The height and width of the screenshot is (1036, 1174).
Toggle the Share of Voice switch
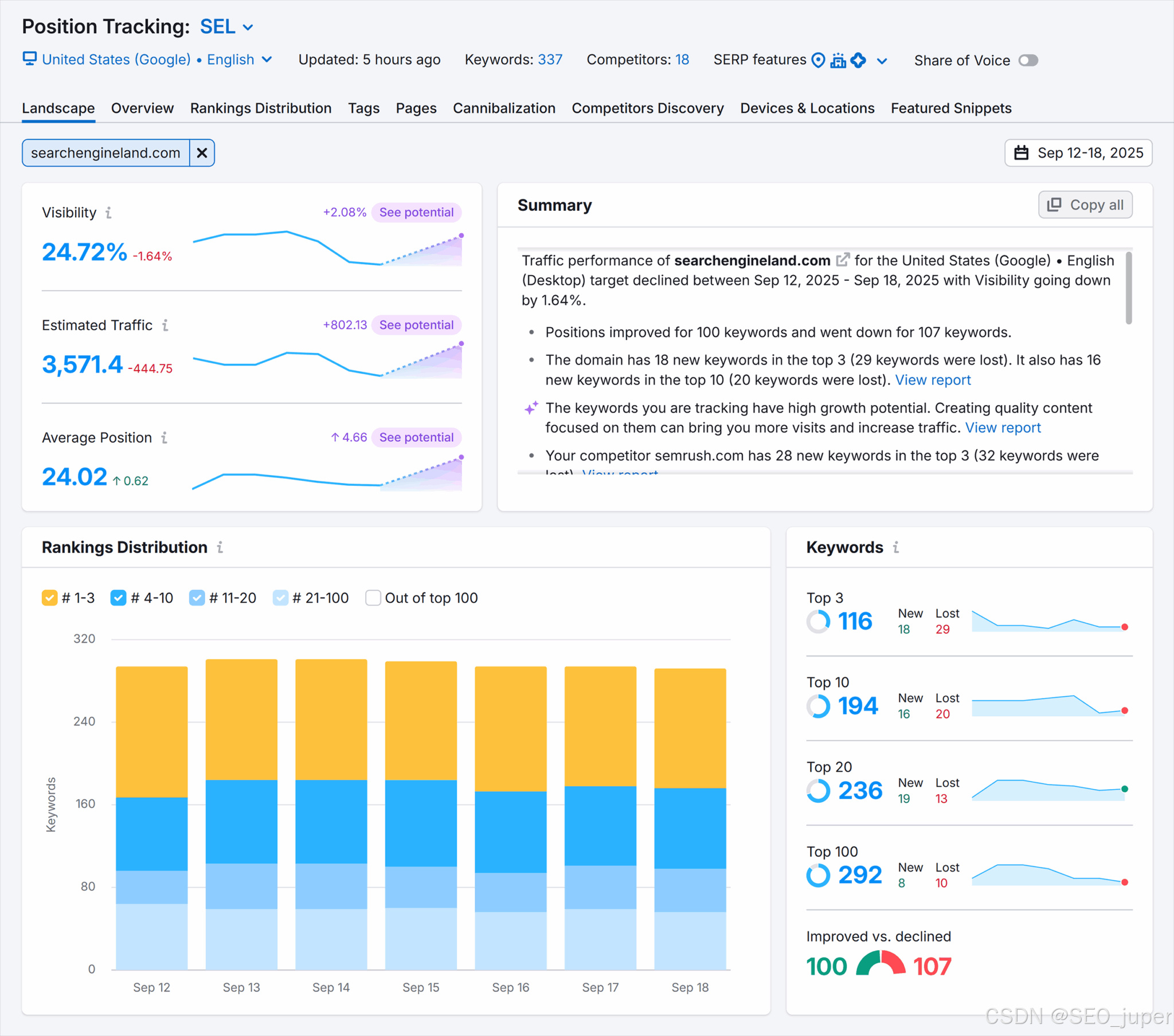pyautogui.click(x=1028, y=60)
